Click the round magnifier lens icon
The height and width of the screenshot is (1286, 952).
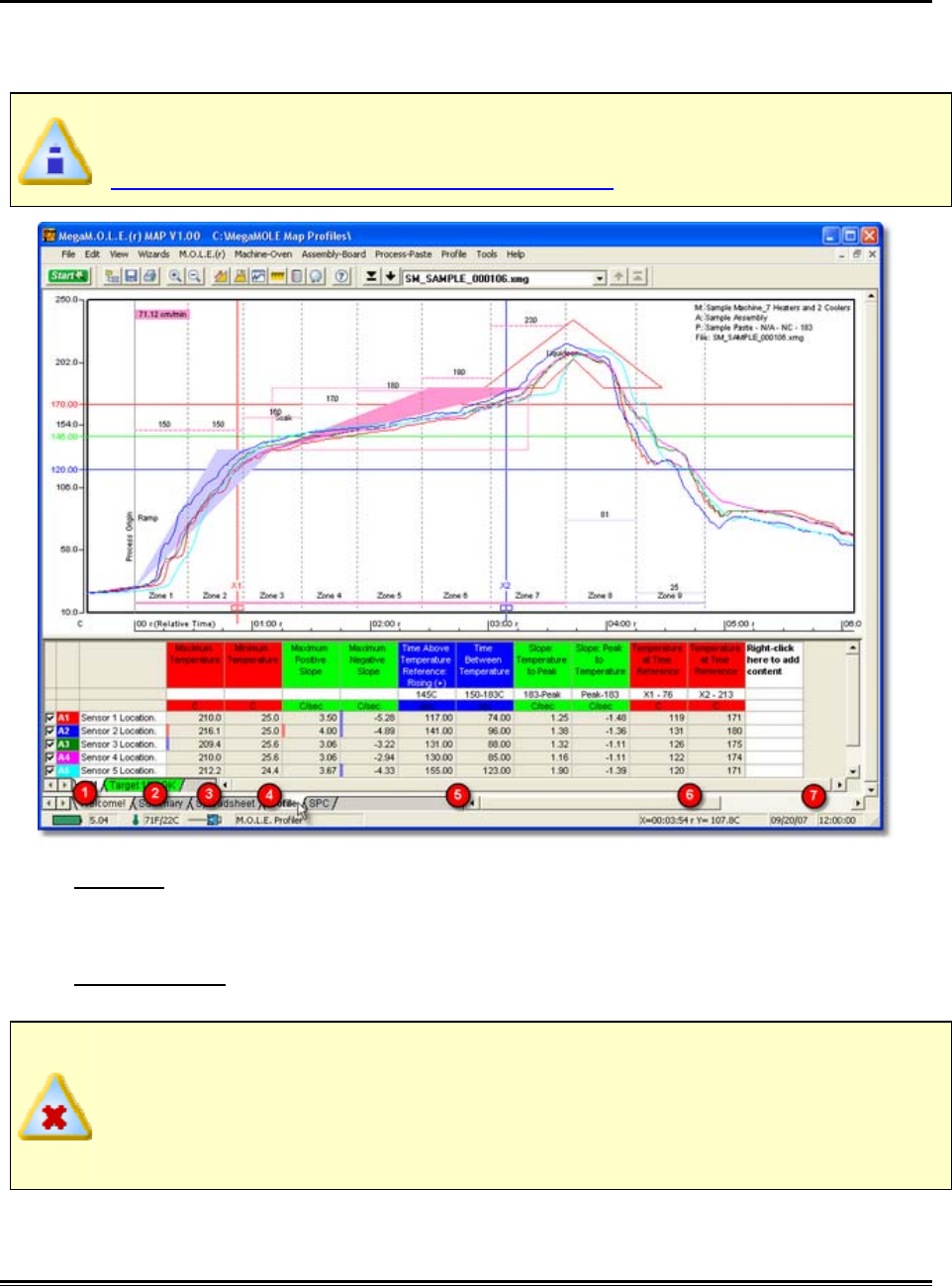(315, 277)
